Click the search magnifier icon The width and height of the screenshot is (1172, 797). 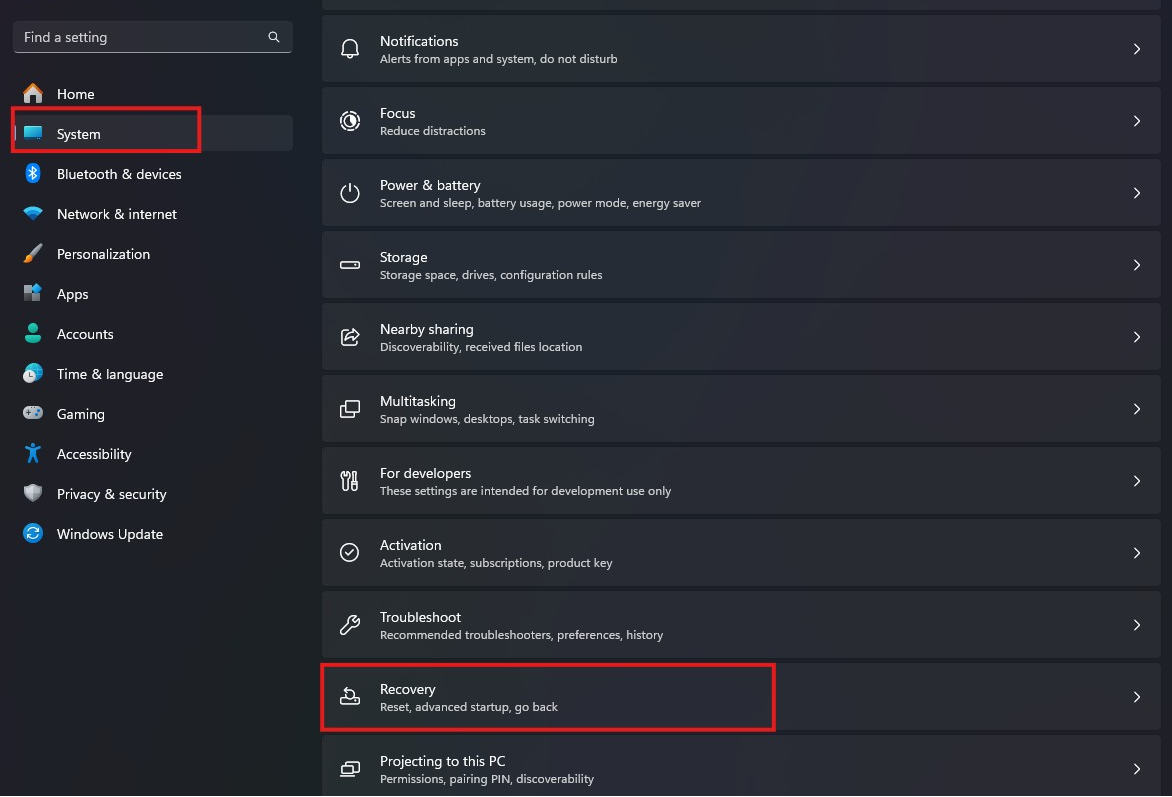pyautogui.click(x=274, y=37)
